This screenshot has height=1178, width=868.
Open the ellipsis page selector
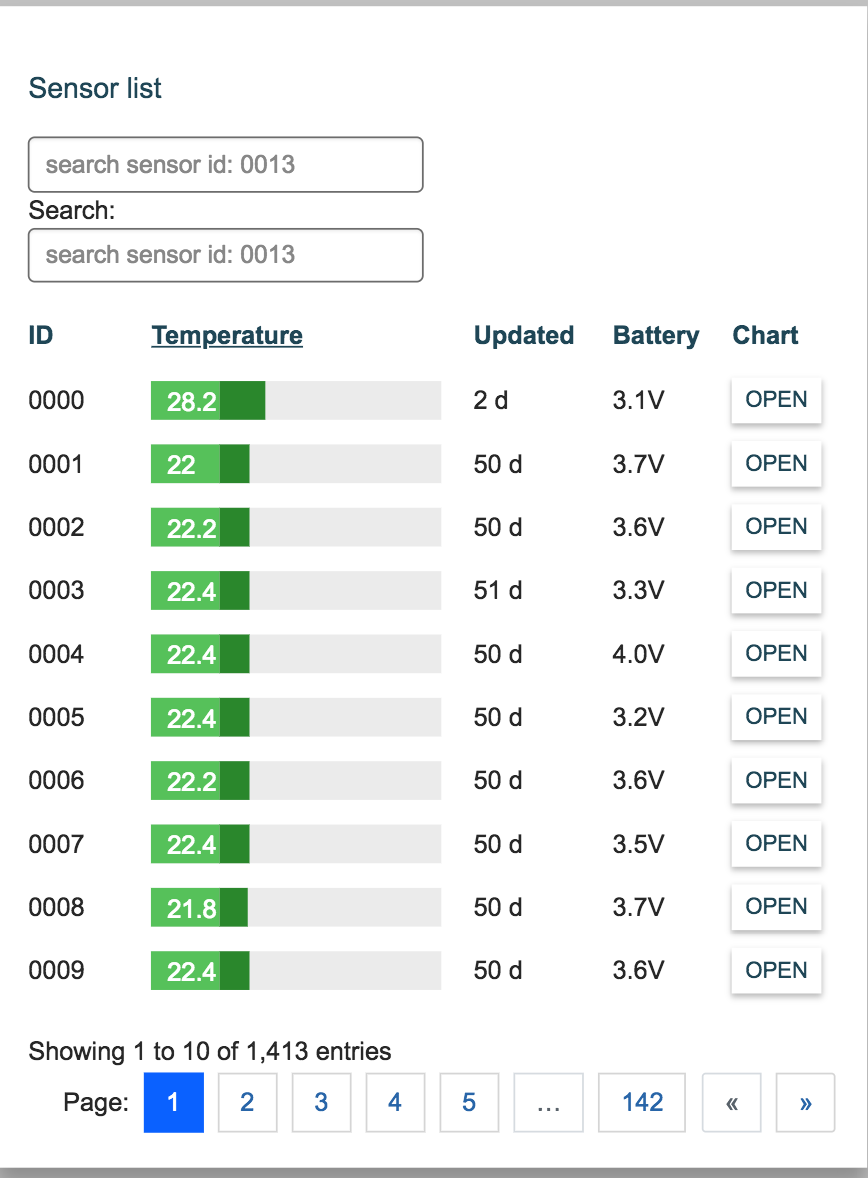(x=548, y=1102)
